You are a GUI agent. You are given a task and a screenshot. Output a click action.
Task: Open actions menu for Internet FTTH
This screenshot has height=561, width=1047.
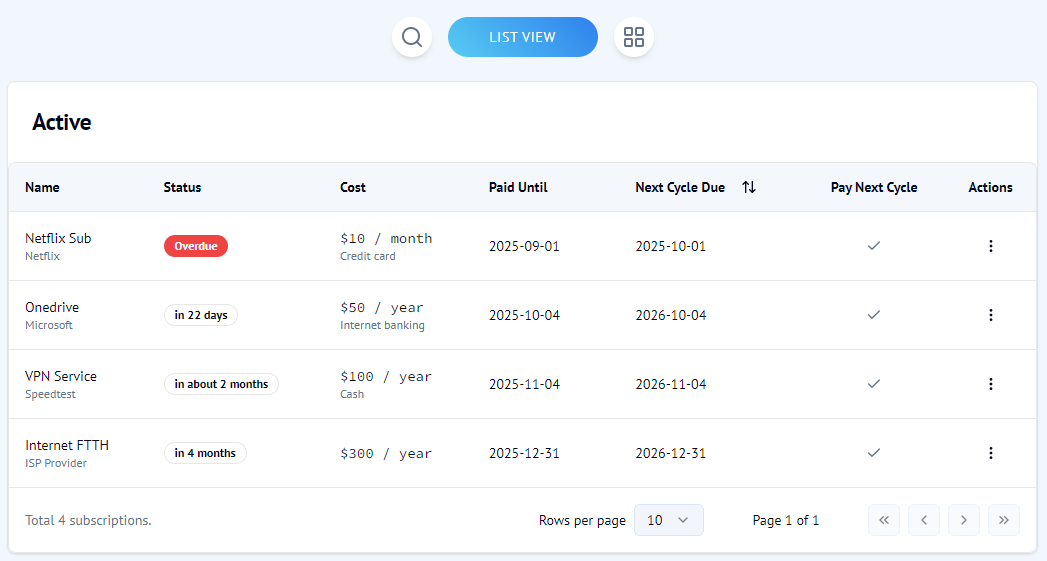[x=990, y=453]
